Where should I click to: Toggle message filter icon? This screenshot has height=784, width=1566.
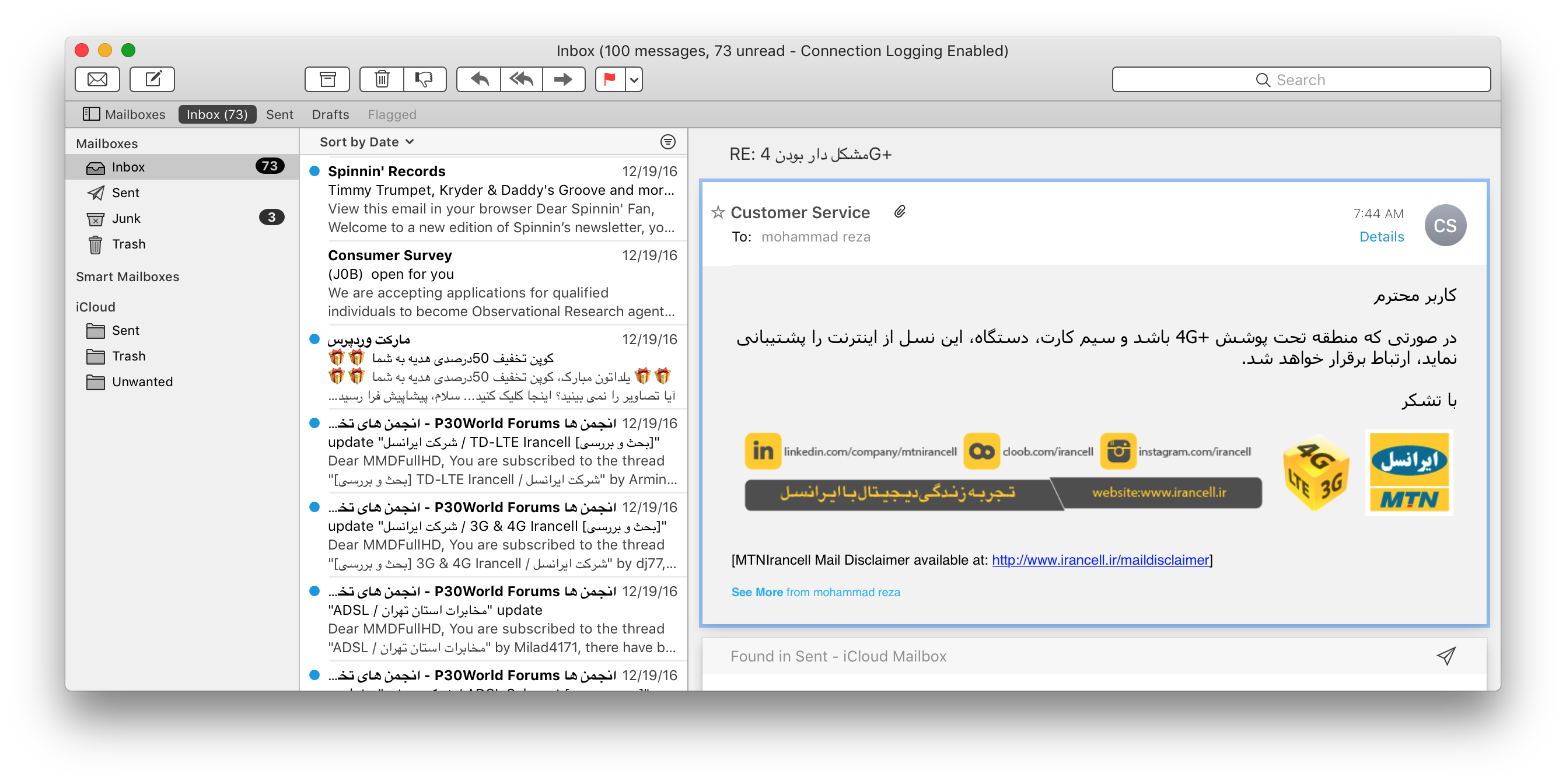click(667, 142)
